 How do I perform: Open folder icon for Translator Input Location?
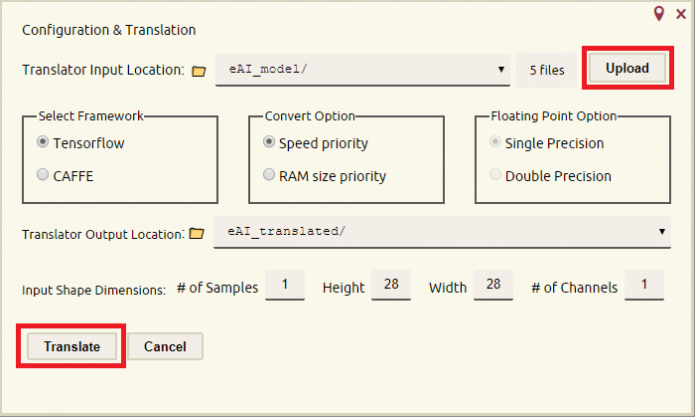point(198,71)
